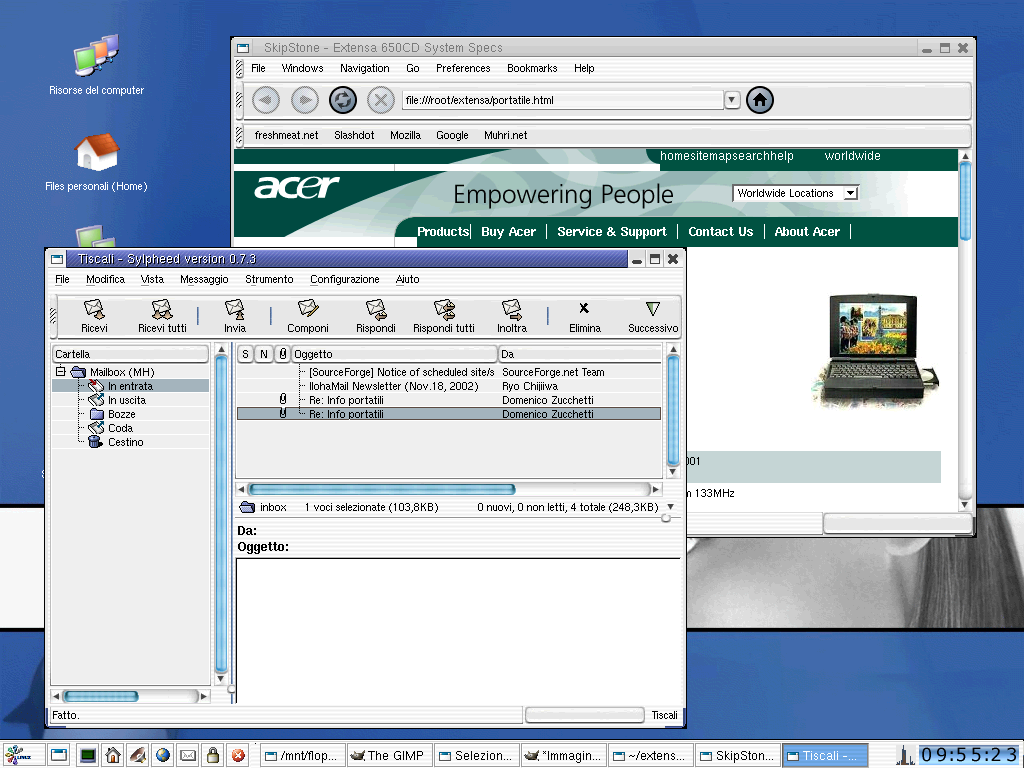Open SkipStone Bookmarks menu
The width and height of the screenshot is (1024, 768).
click(x=532, y=68)
